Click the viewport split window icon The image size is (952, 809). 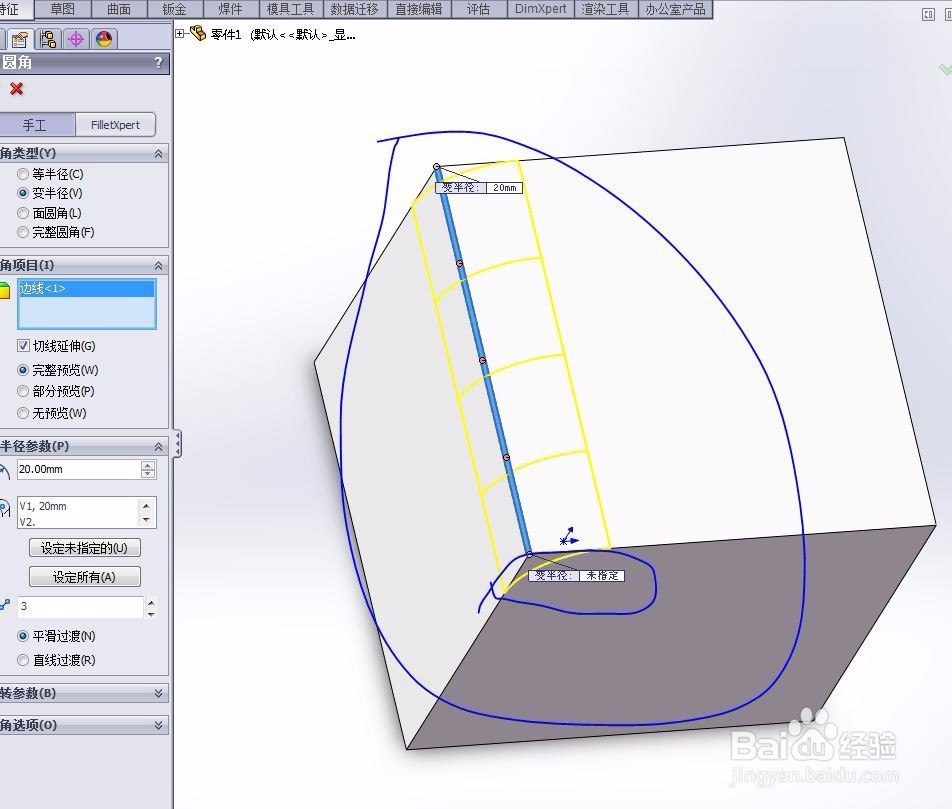coord(928,14)
